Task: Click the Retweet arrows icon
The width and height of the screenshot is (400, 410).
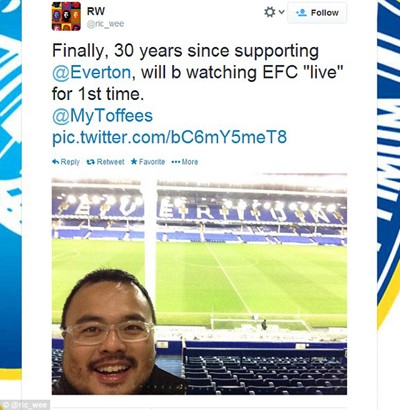Action: [x=91, y=162]
